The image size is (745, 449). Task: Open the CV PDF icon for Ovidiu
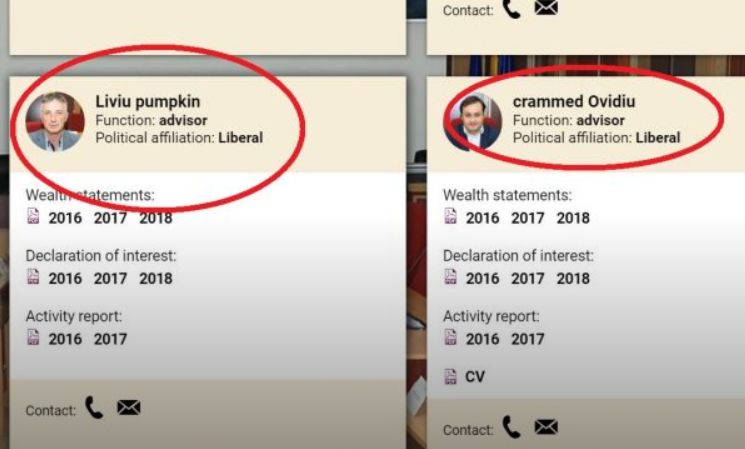[x=450, y=376]
